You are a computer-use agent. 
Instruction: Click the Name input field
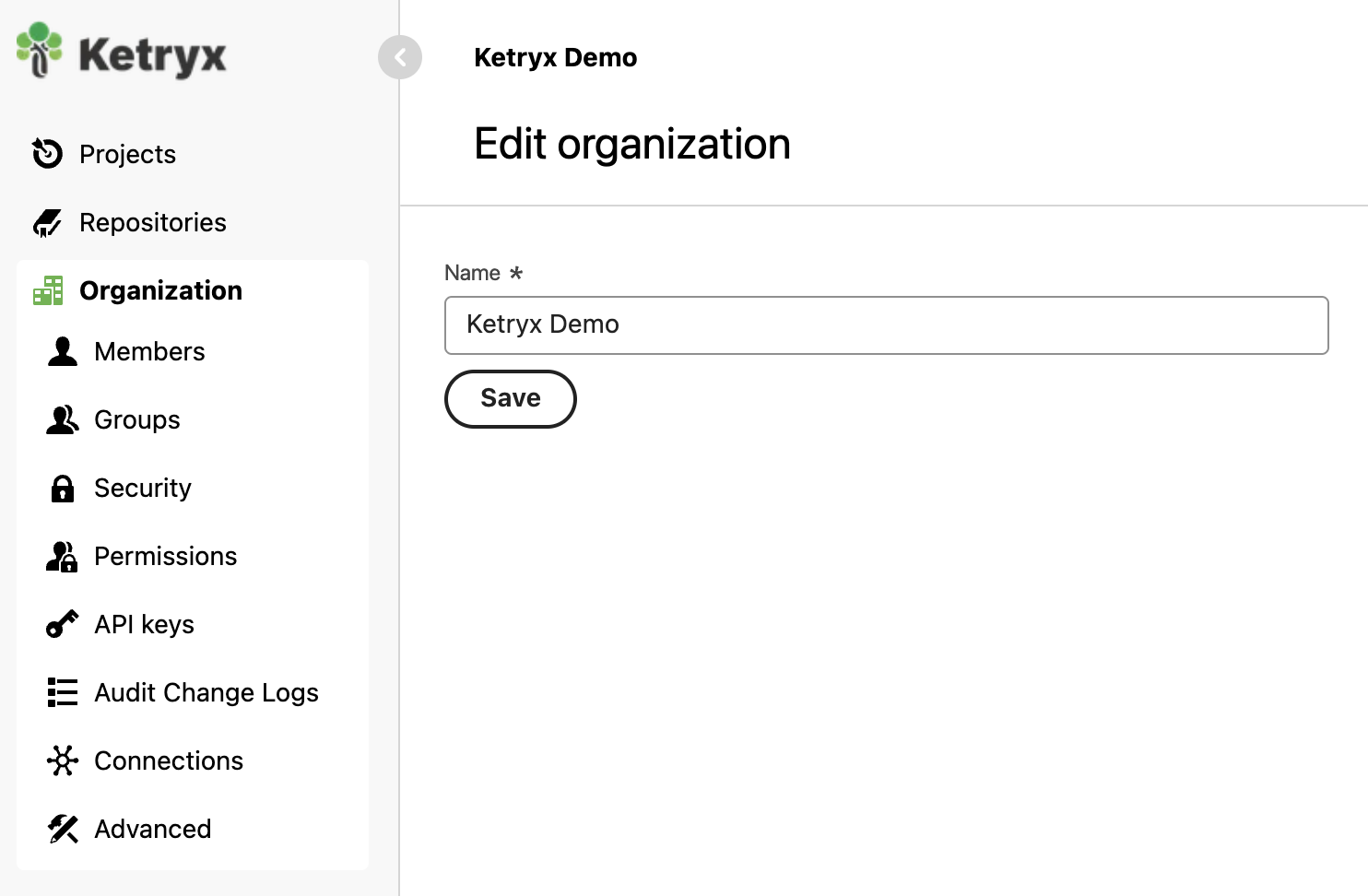[x=887, y=325]
